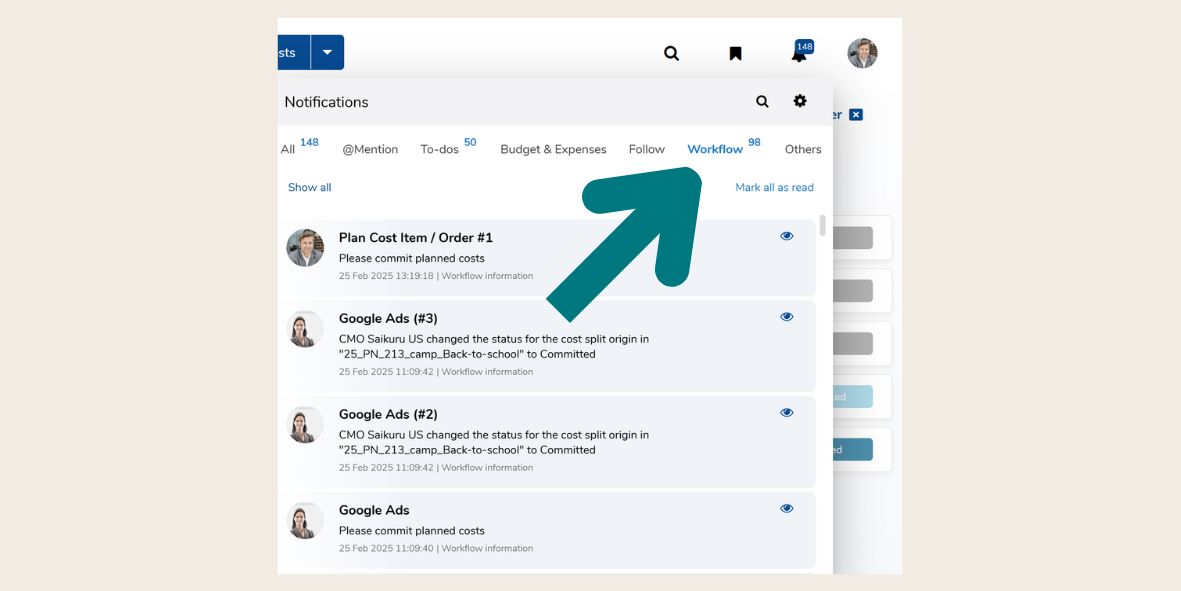
Task: Open the dropdown arrow beside the costs button
Action: coord(327,51)
